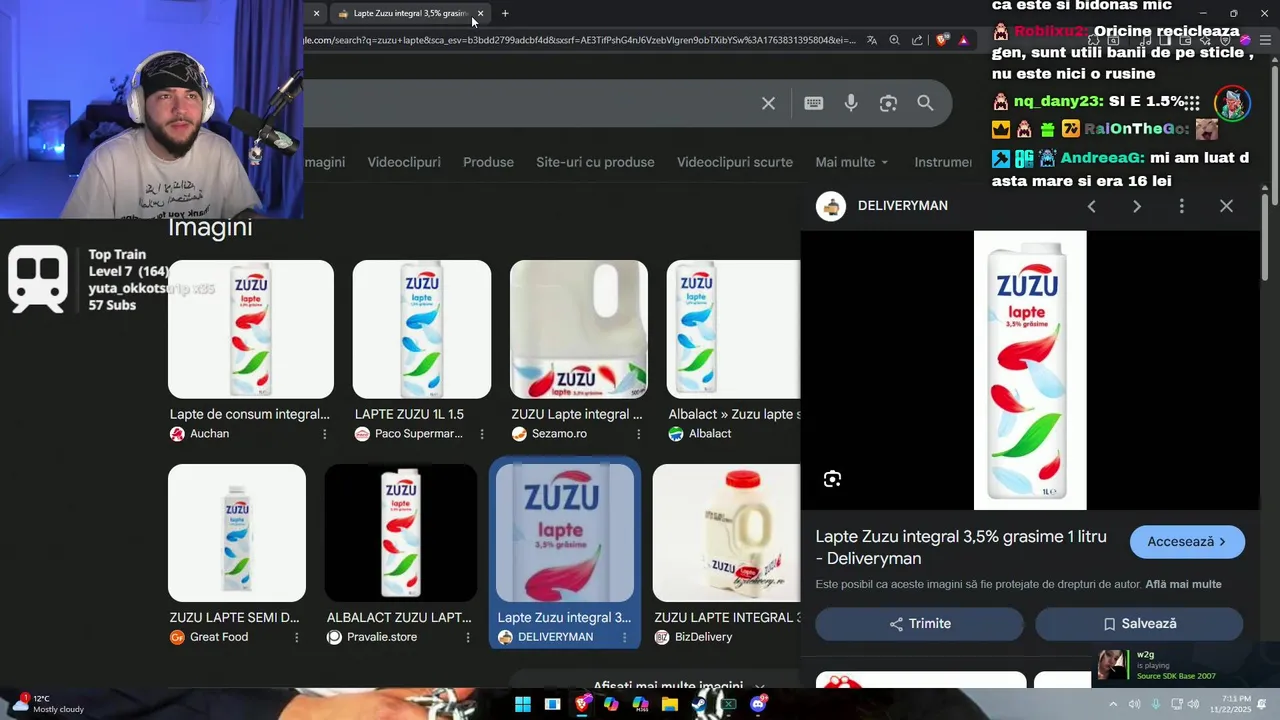Screen dimensions: 1280x720
Task: Open the Windows Start menu
Action: tap(523, 704)
